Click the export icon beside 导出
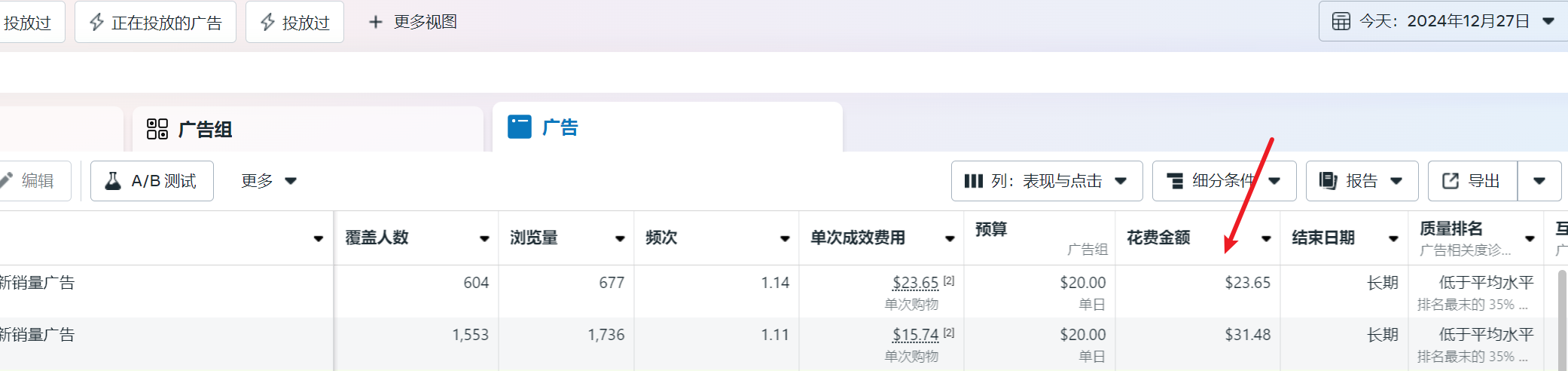 pyautogui.click(x=1450, y=181)
